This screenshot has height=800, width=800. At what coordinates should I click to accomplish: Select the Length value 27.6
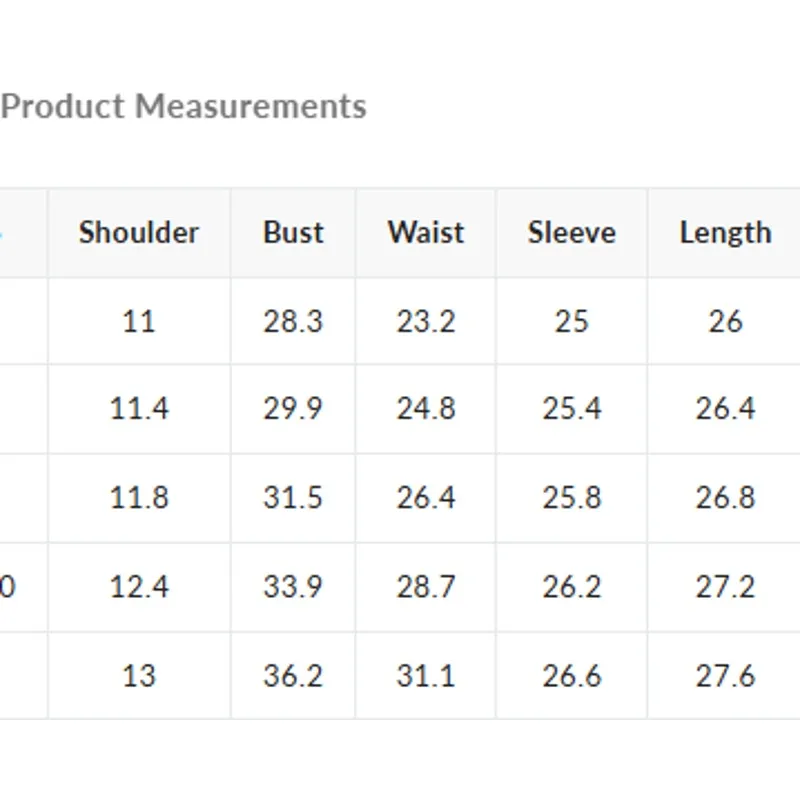click(x=725, y=675)
